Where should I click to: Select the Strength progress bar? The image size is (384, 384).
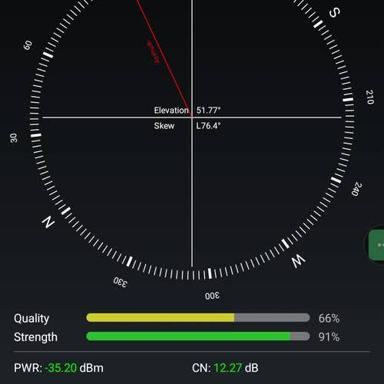tap(198, 336)
